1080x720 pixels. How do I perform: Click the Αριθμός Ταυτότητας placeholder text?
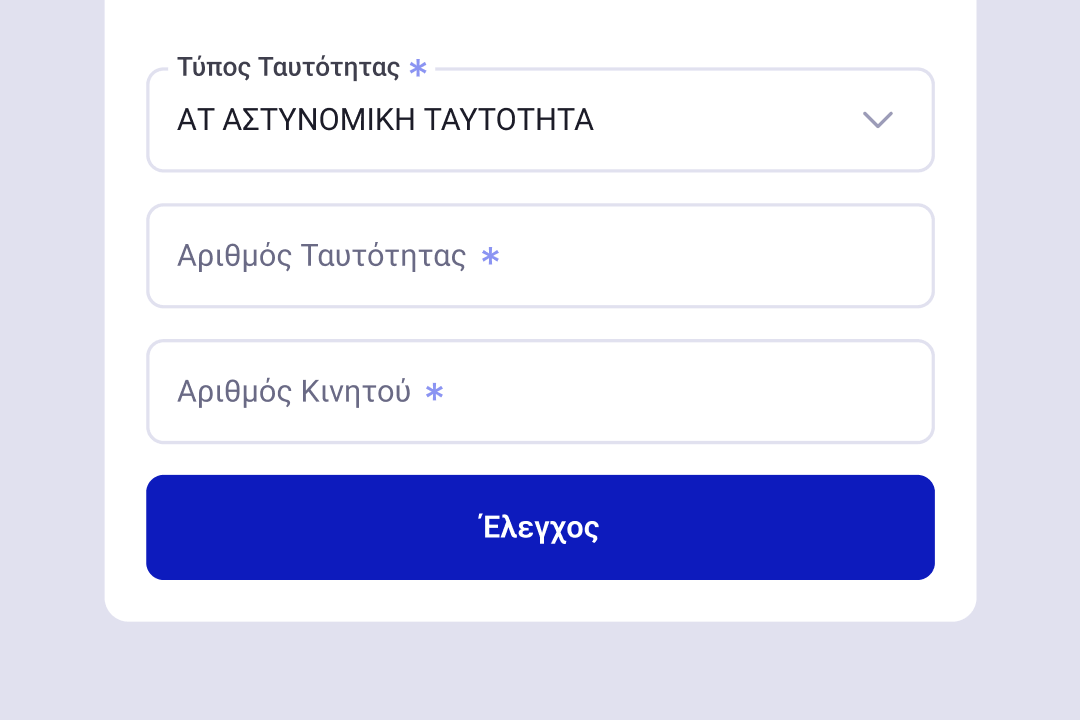322,256
